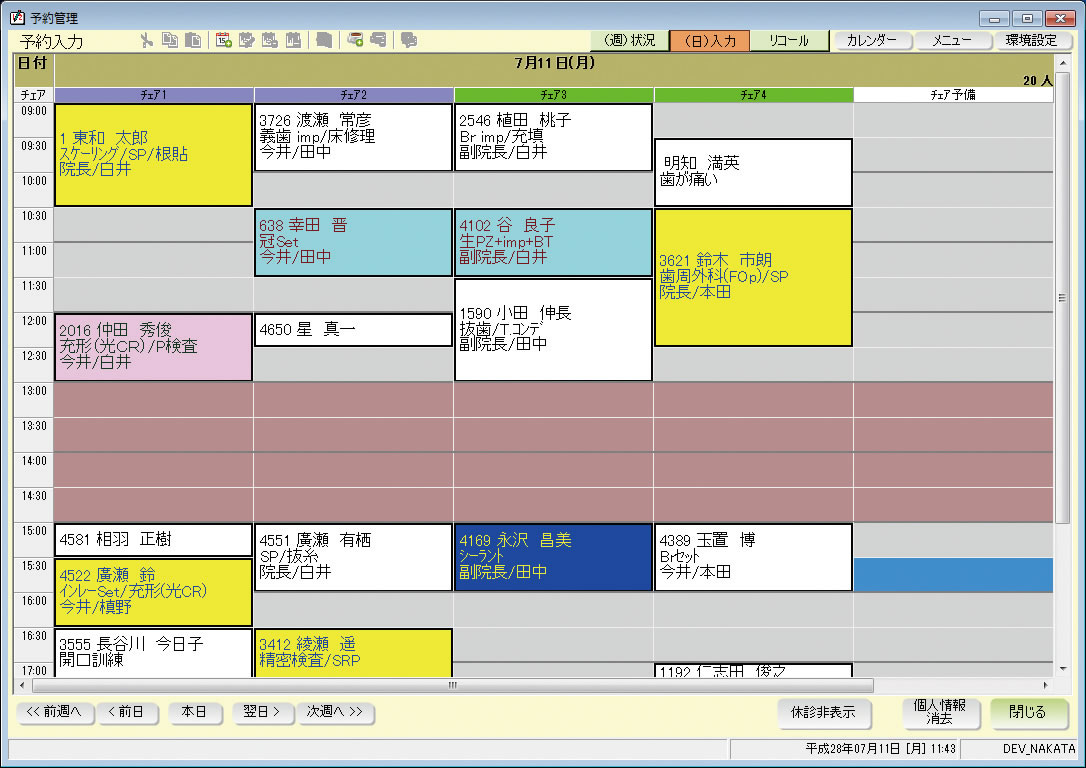Select the blue slot in チェア予備 column
Image resolution: width=1086 pixels, height=768 pixels.
point(953,575)
